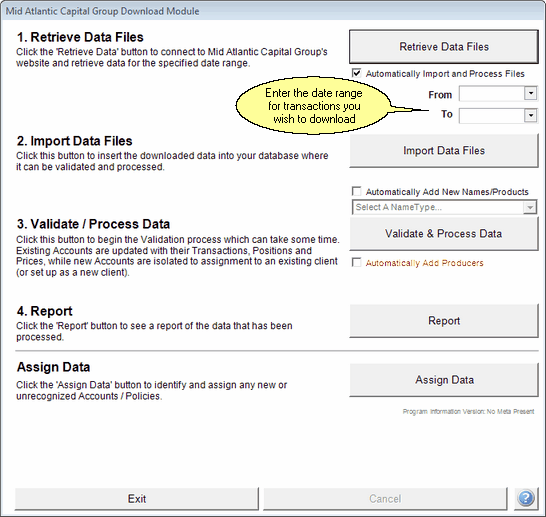Image resolution: width=546 pixels, height=517 pixels.
Task: Click the '1. Retrieve Data Files' heading
Action: point(80,37)
